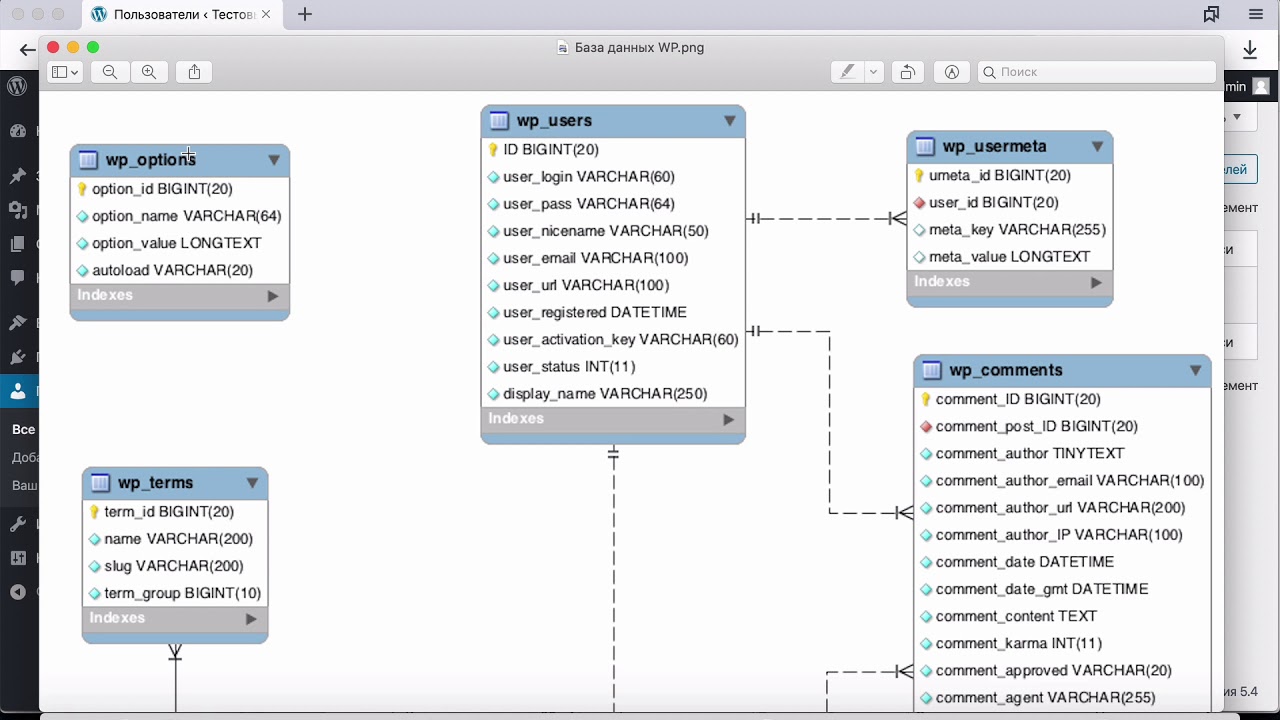Rotate the image with the Preview toolbar

tap(907, 72)
